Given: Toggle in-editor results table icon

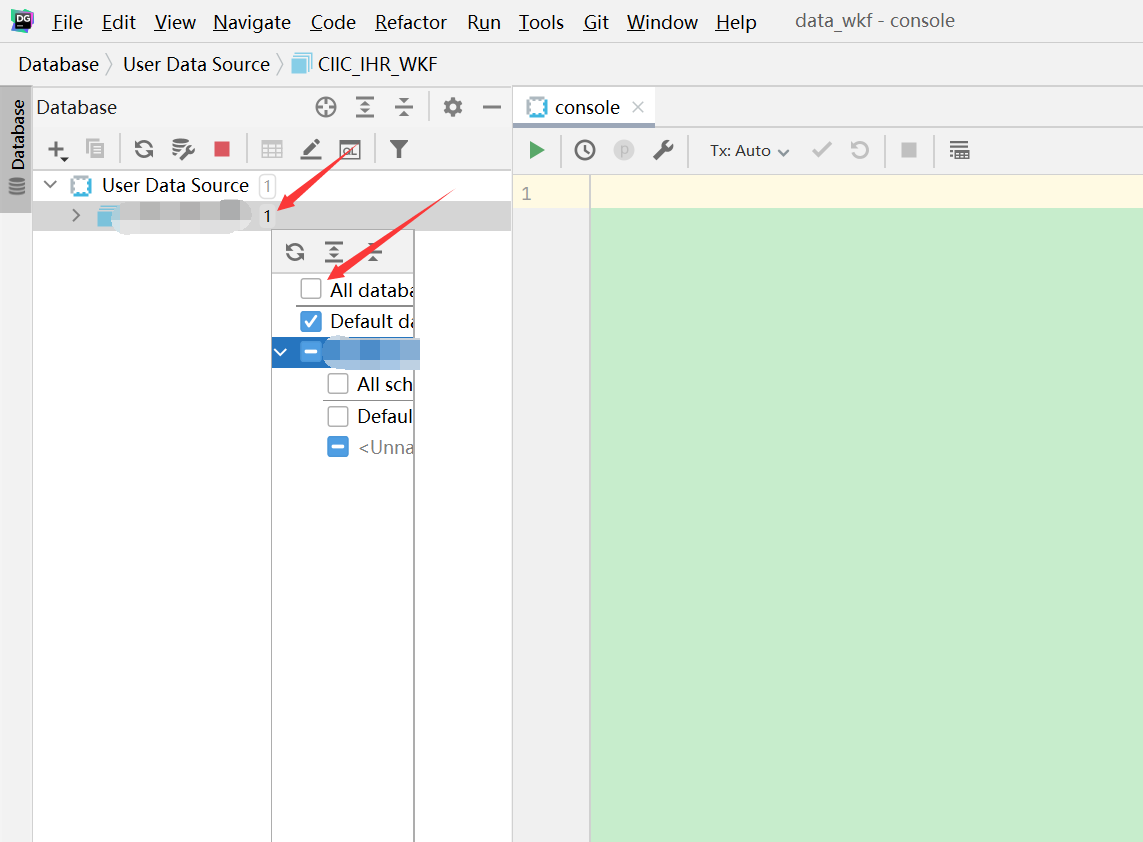Looking at the screenshot, I should 959,150.
